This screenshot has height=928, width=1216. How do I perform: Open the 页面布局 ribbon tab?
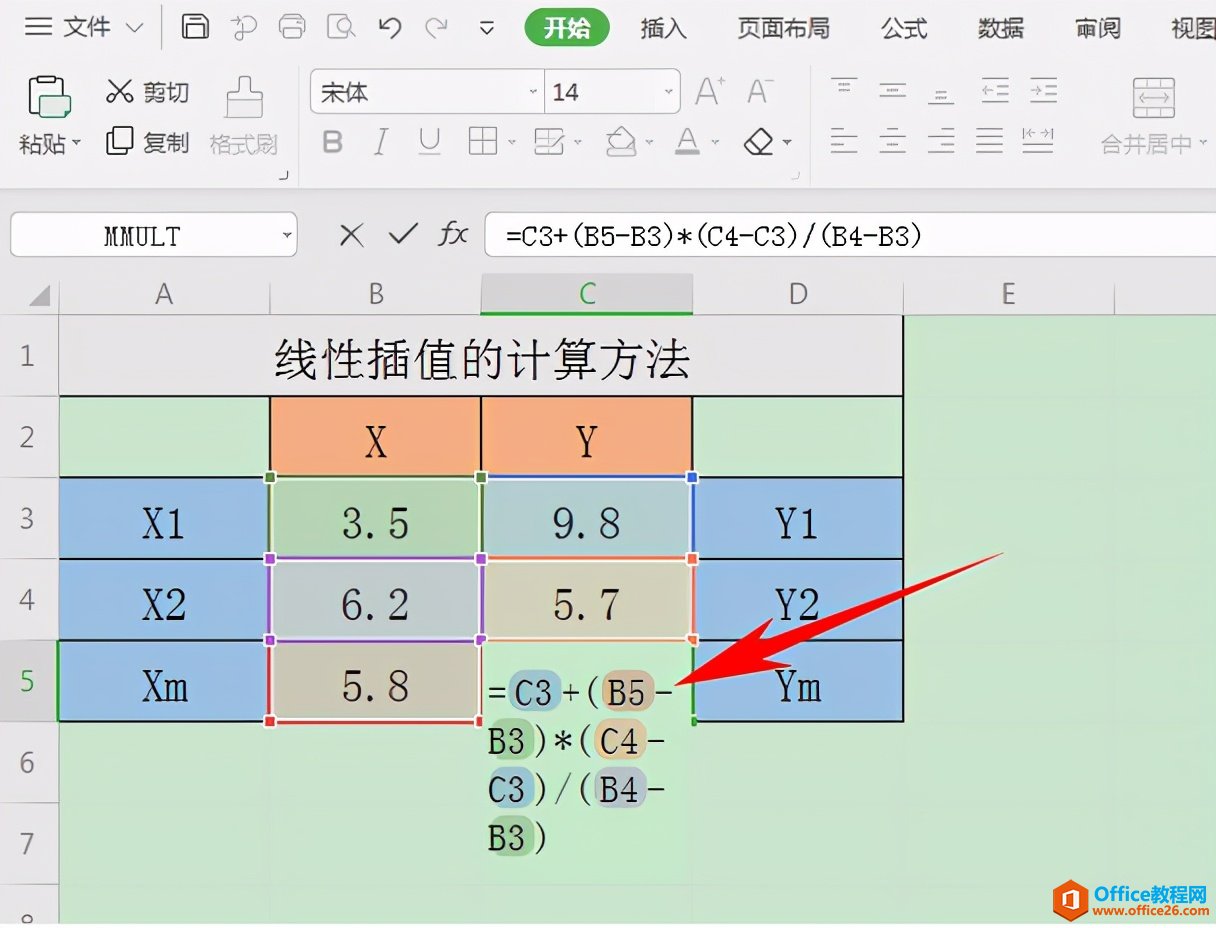point(784,28)
